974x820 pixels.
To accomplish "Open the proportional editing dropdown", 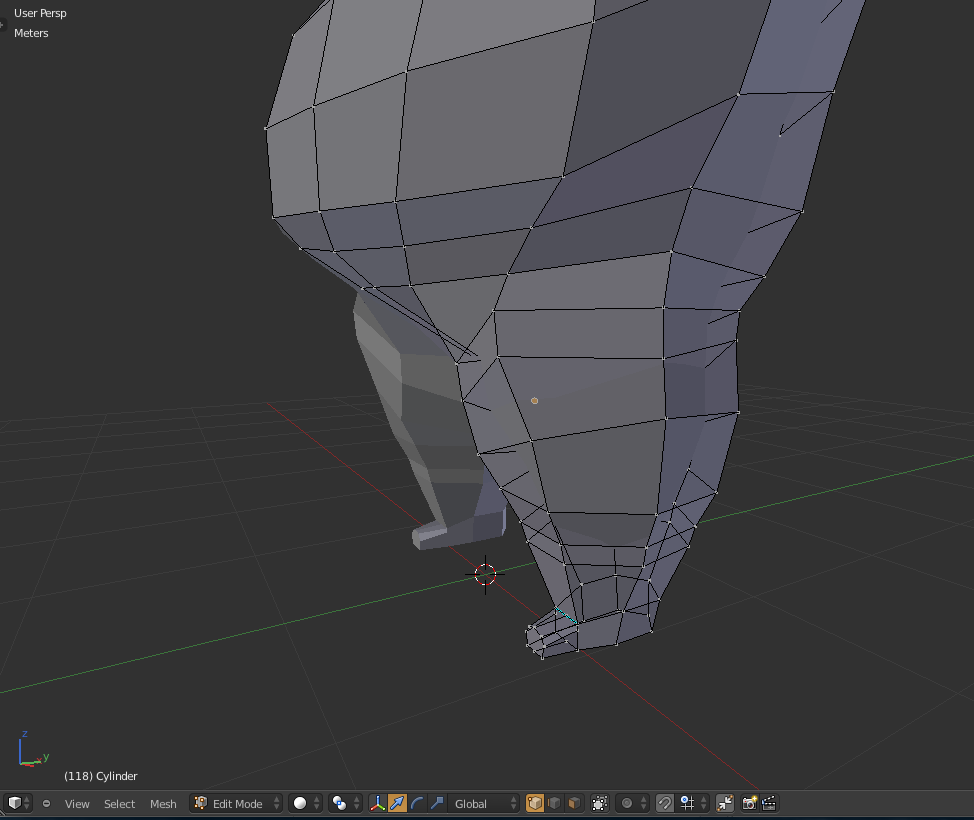I will click(x=632, y=803).
